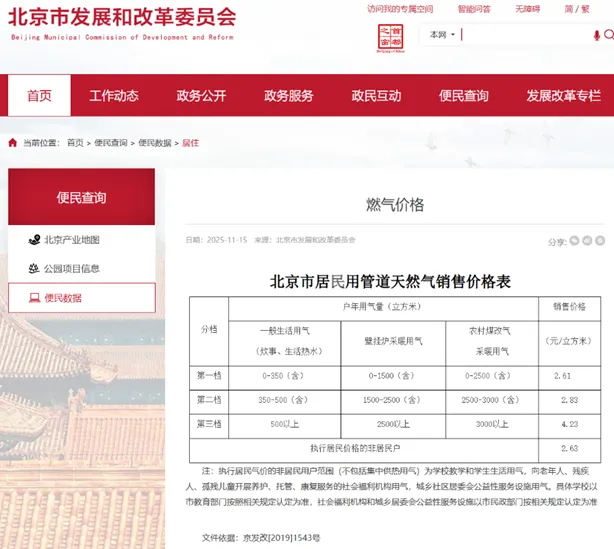Open the 发展改革专栏 menu

(563, 96)
